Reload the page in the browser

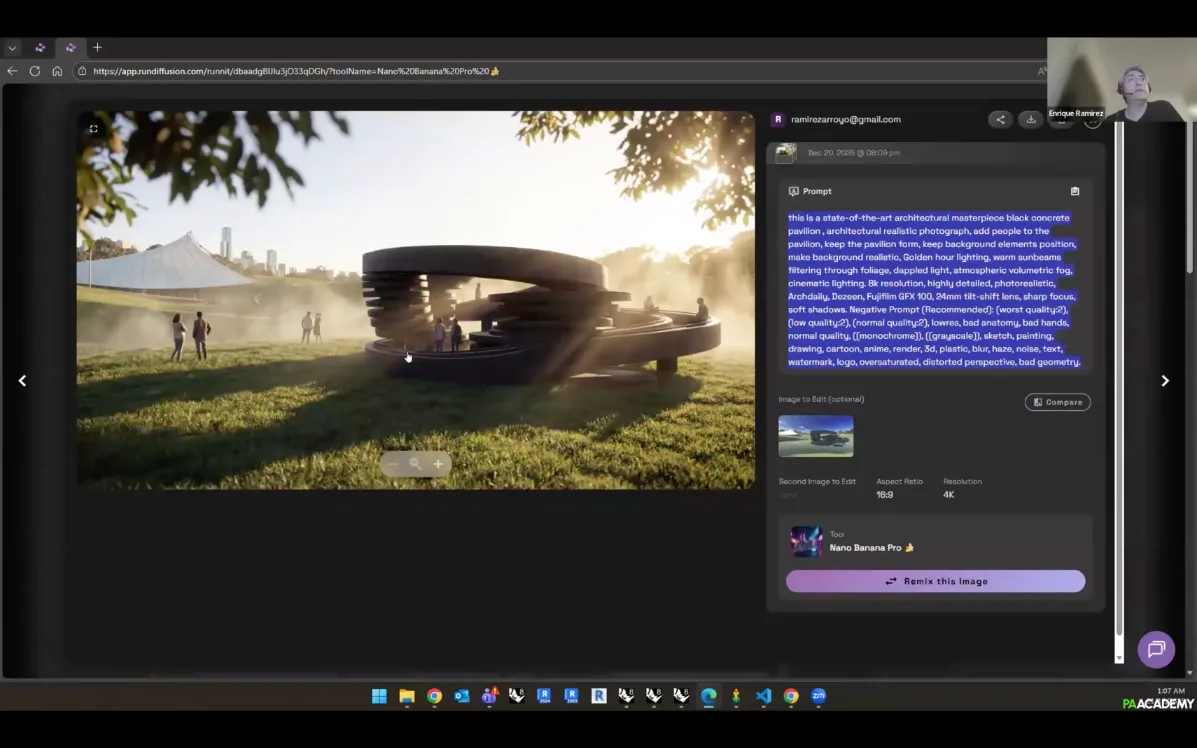(x=35, y=71)
